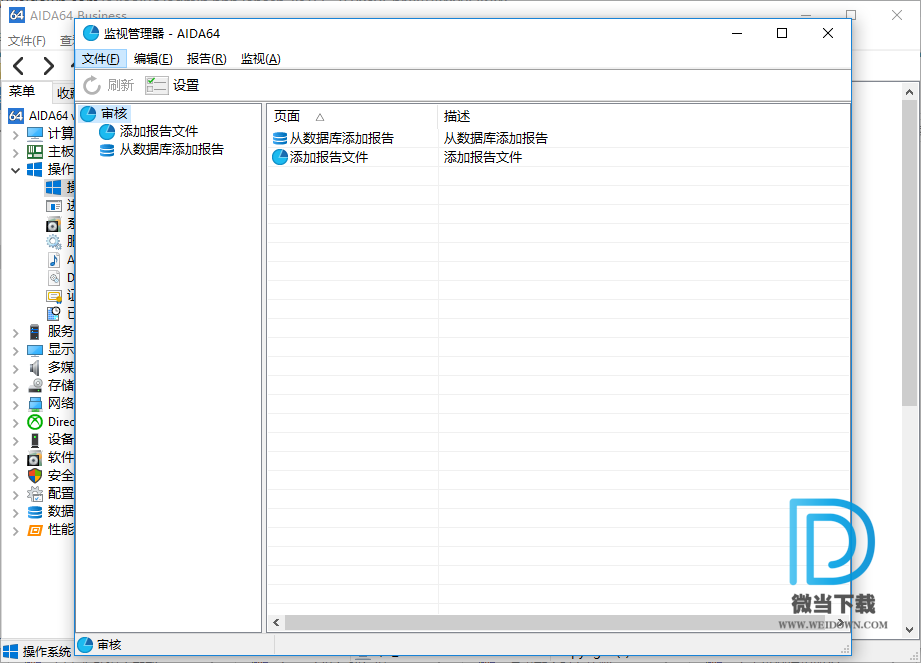Expand the 网络设备 network node
This screenshot has width=921, height=663.
click(x=15, y=405)
